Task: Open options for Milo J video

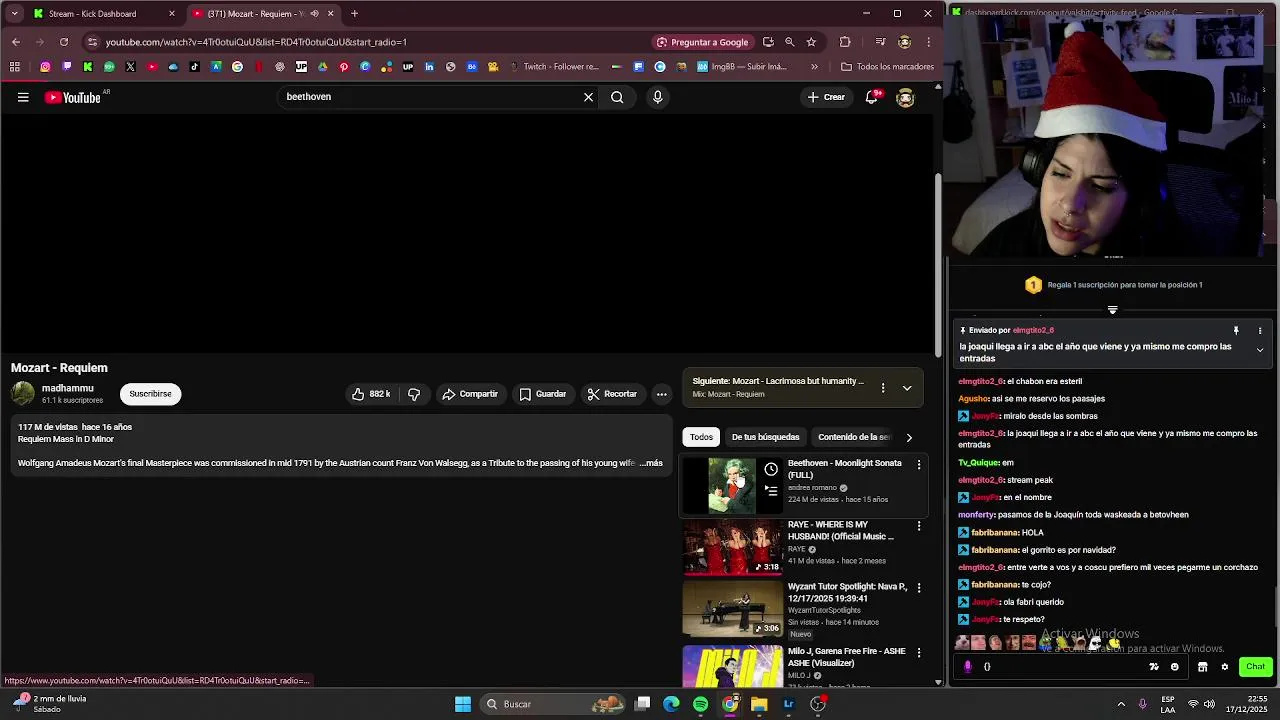Action: point(919,652)
